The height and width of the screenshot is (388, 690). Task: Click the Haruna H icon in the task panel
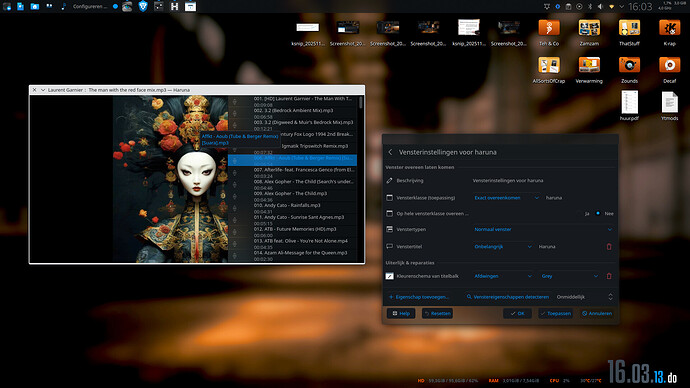(x=175, y=6)
